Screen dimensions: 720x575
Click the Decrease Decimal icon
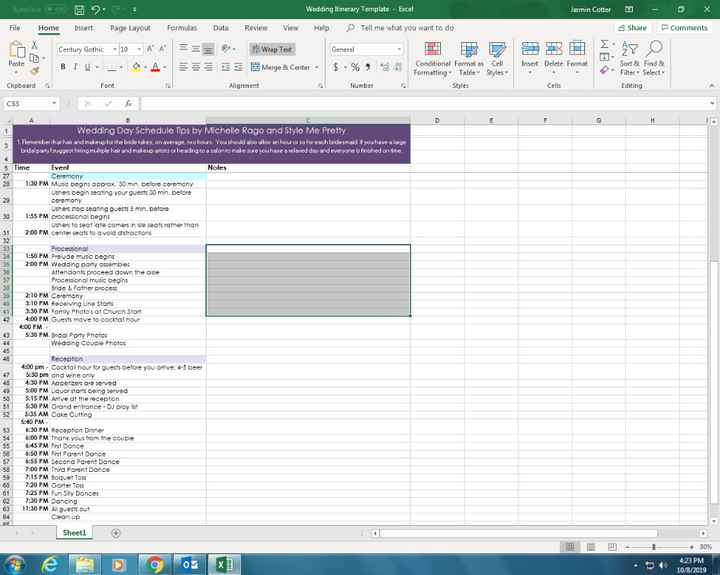coord(398,68)
